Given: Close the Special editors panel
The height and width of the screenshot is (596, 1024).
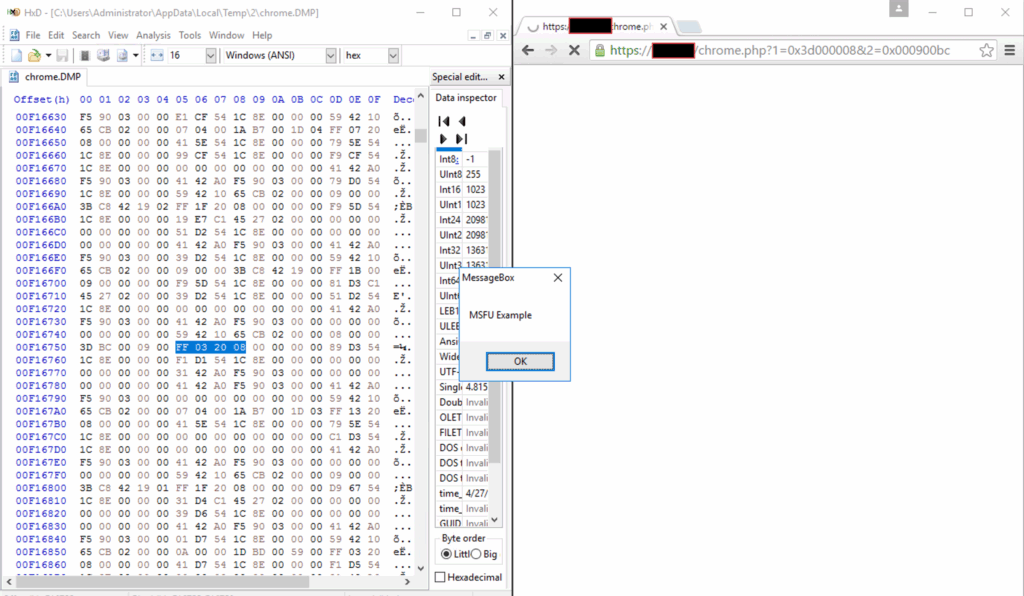Looking at the screenshot, I should tap(501, 77).
